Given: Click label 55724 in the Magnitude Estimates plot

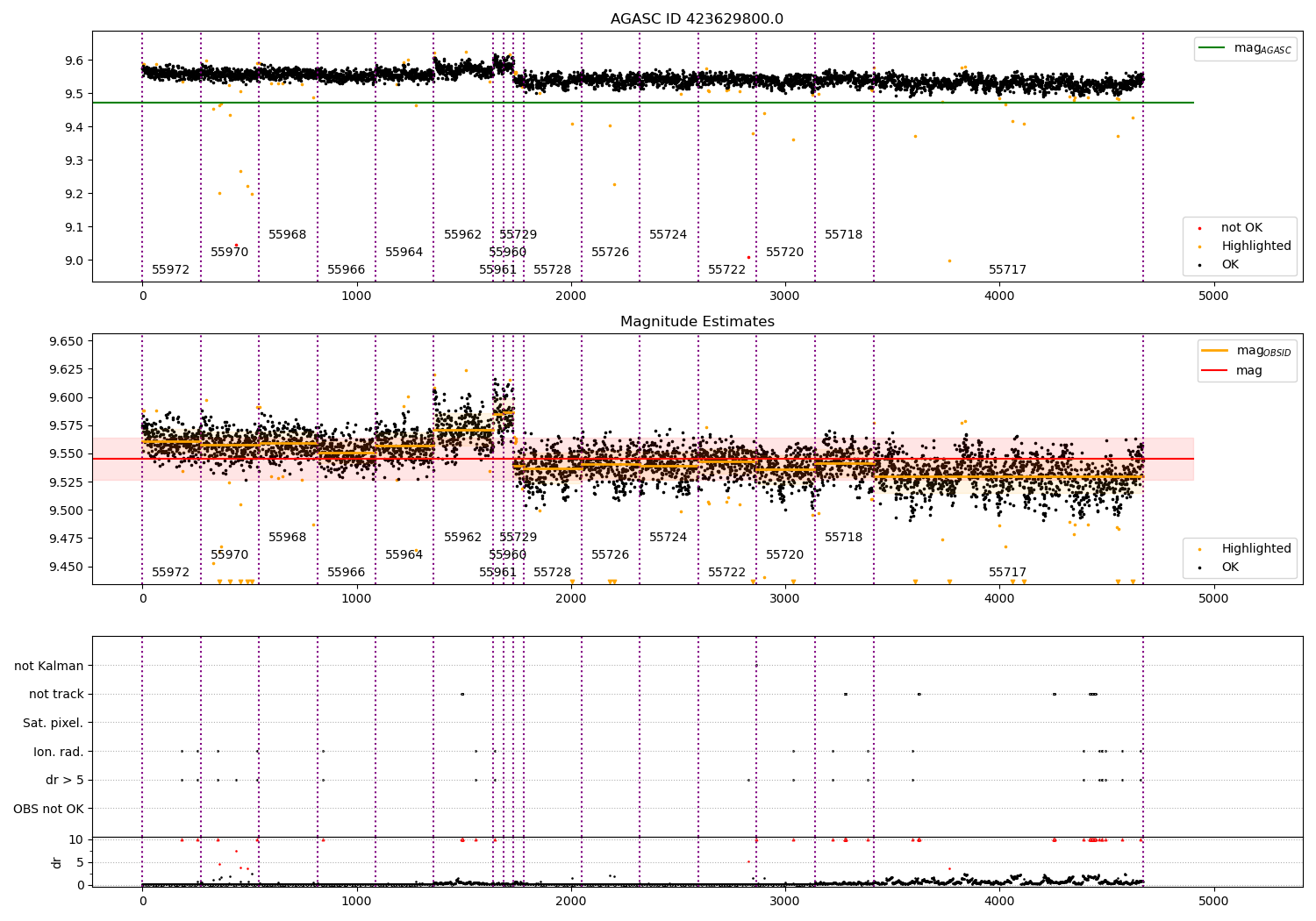Looking at the screenshot, I should tap(669, 538).
